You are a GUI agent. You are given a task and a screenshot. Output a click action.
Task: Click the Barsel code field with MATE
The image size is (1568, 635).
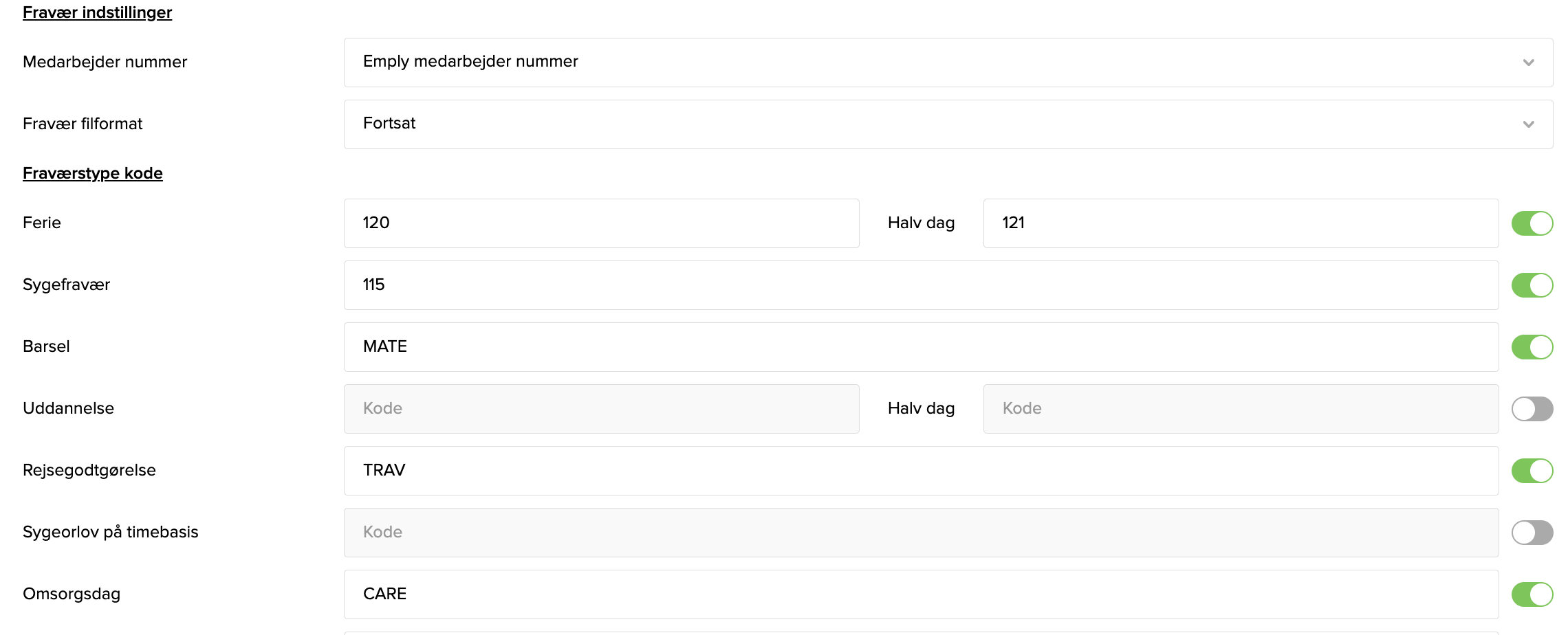(x=921, y=347)
